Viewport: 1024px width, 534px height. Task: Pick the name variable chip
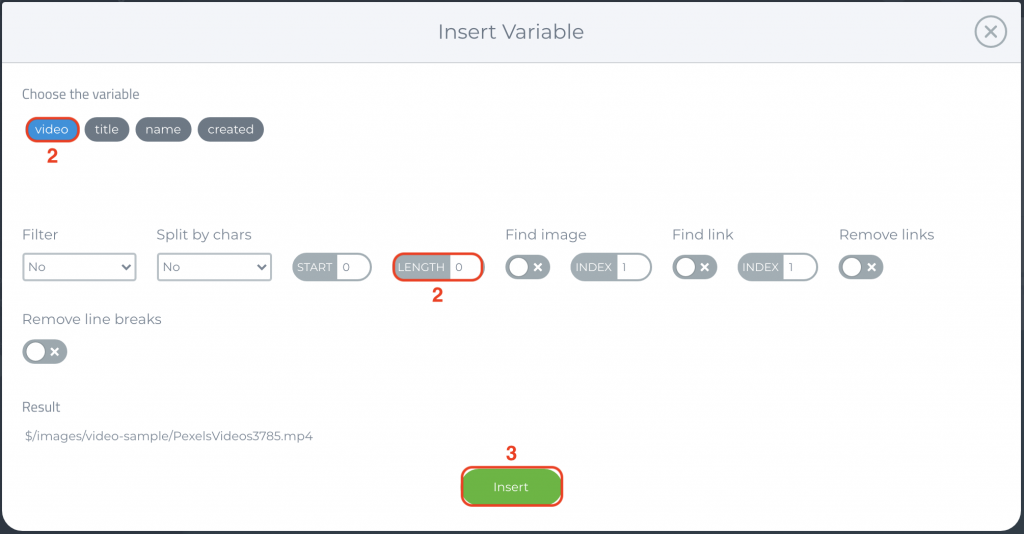point(163,129)
